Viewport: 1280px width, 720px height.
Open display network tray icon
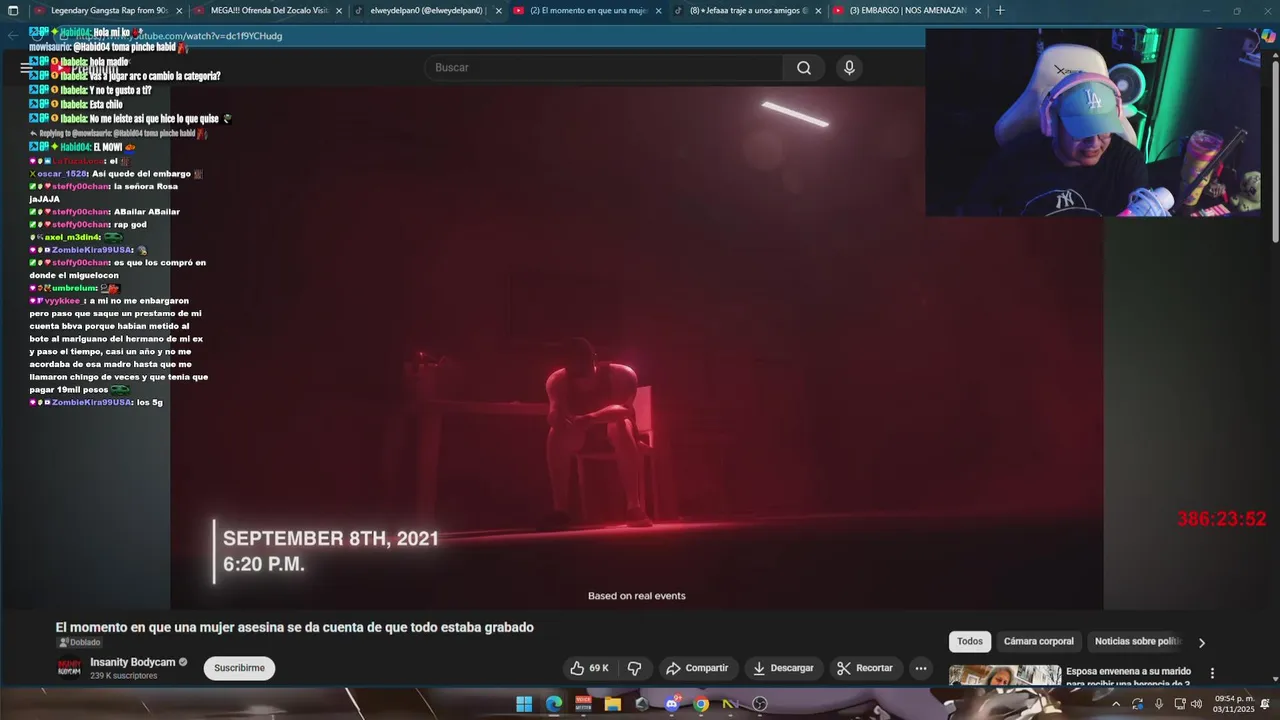[1179, 704]
